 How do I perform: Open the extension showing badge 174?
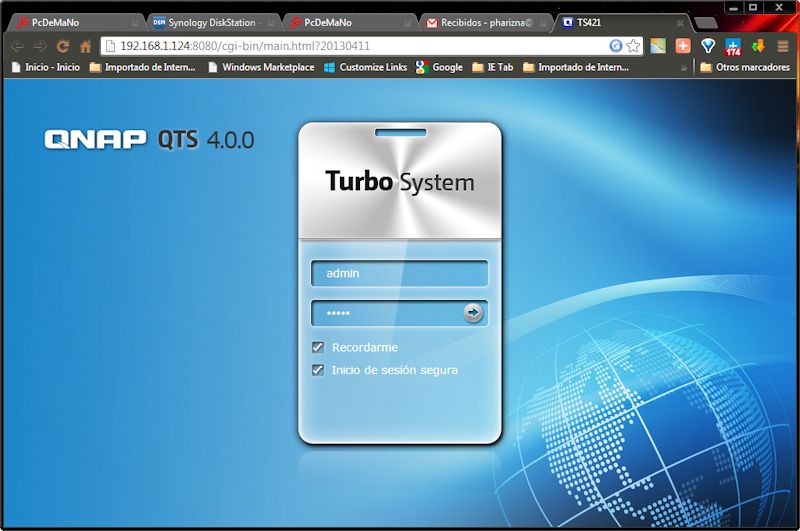click(x=733, y=47)
